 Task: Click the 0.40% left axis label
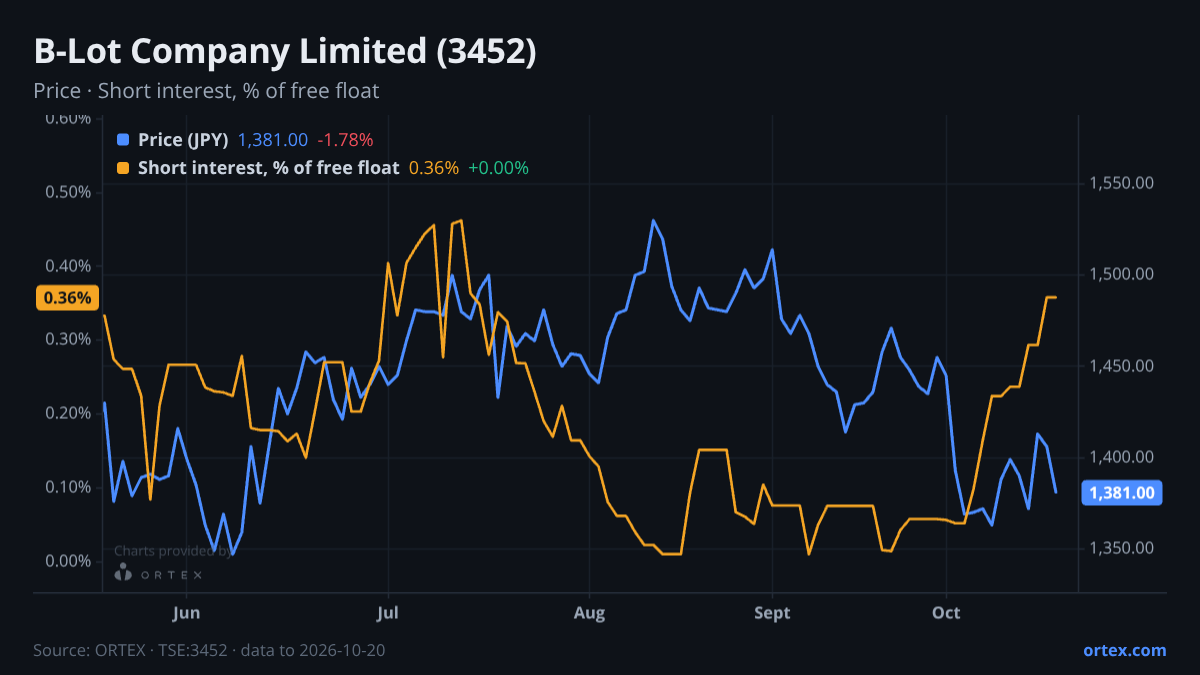point(68,266)
